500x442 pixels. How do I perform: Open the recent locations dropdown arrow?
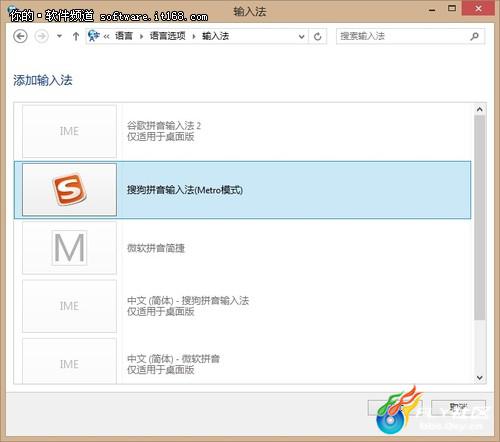59,36
